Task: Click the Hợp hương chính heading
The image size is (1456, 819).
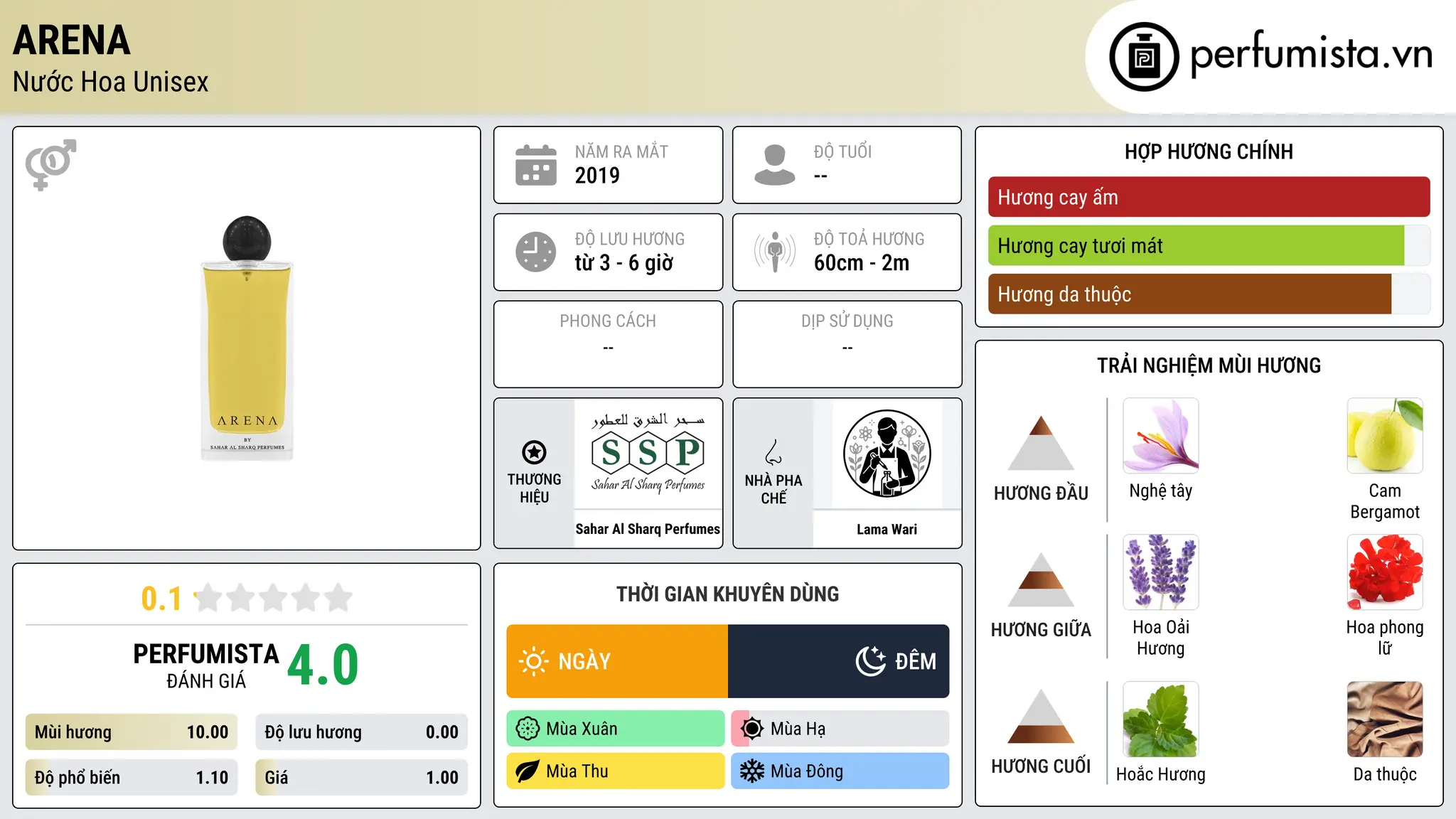Action: click(1209, 152)
